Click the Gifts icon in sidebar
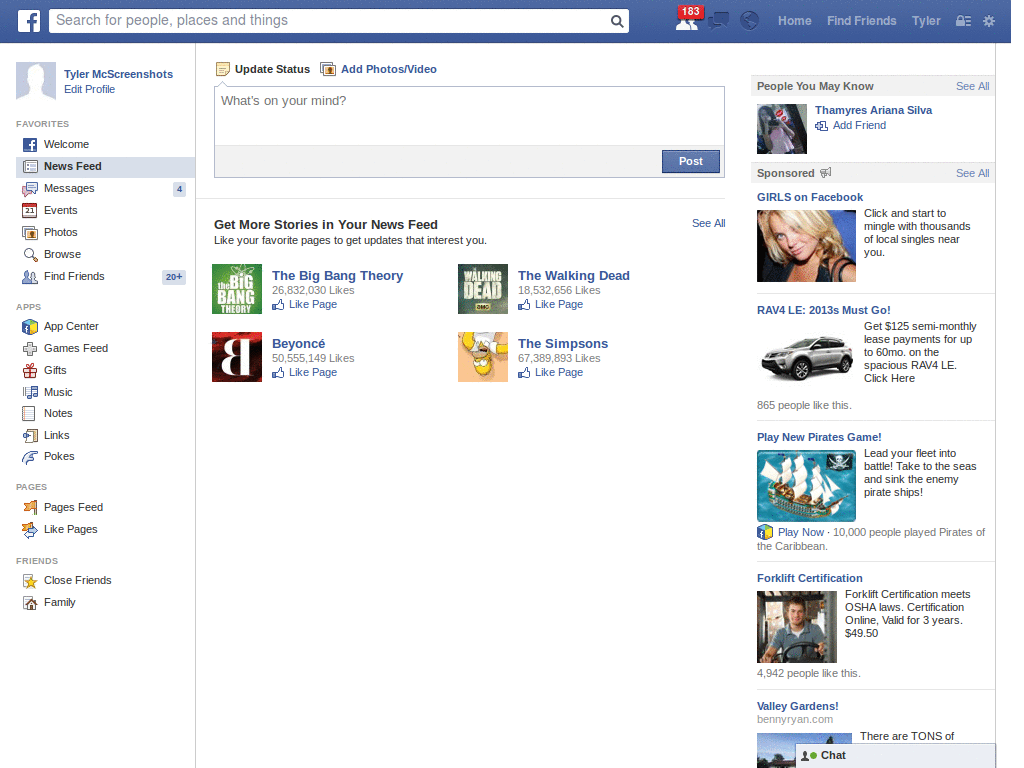 (x=30, y=371)
